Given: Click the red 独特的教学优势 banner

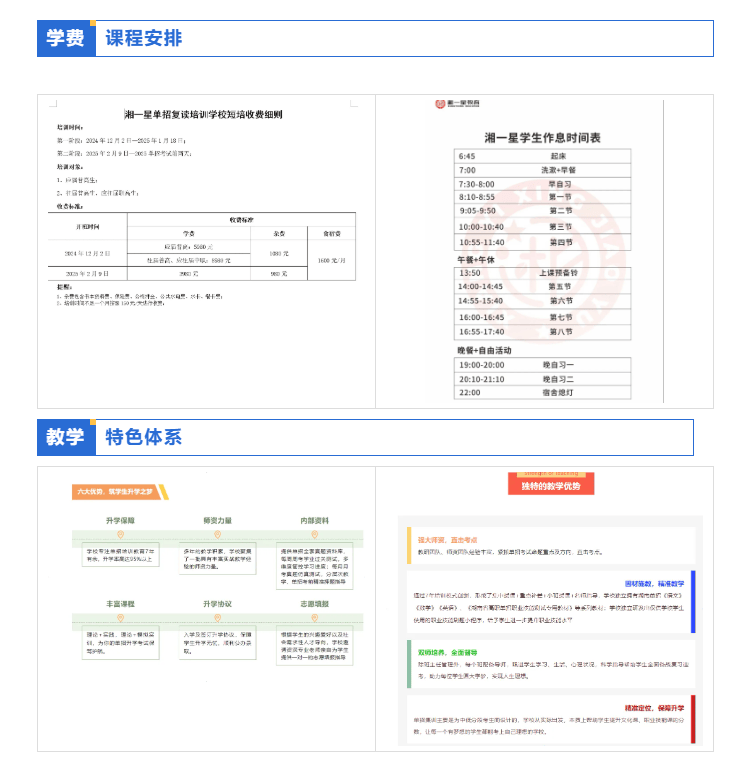Looking at the screenshot, I should [x=551, y=484].
